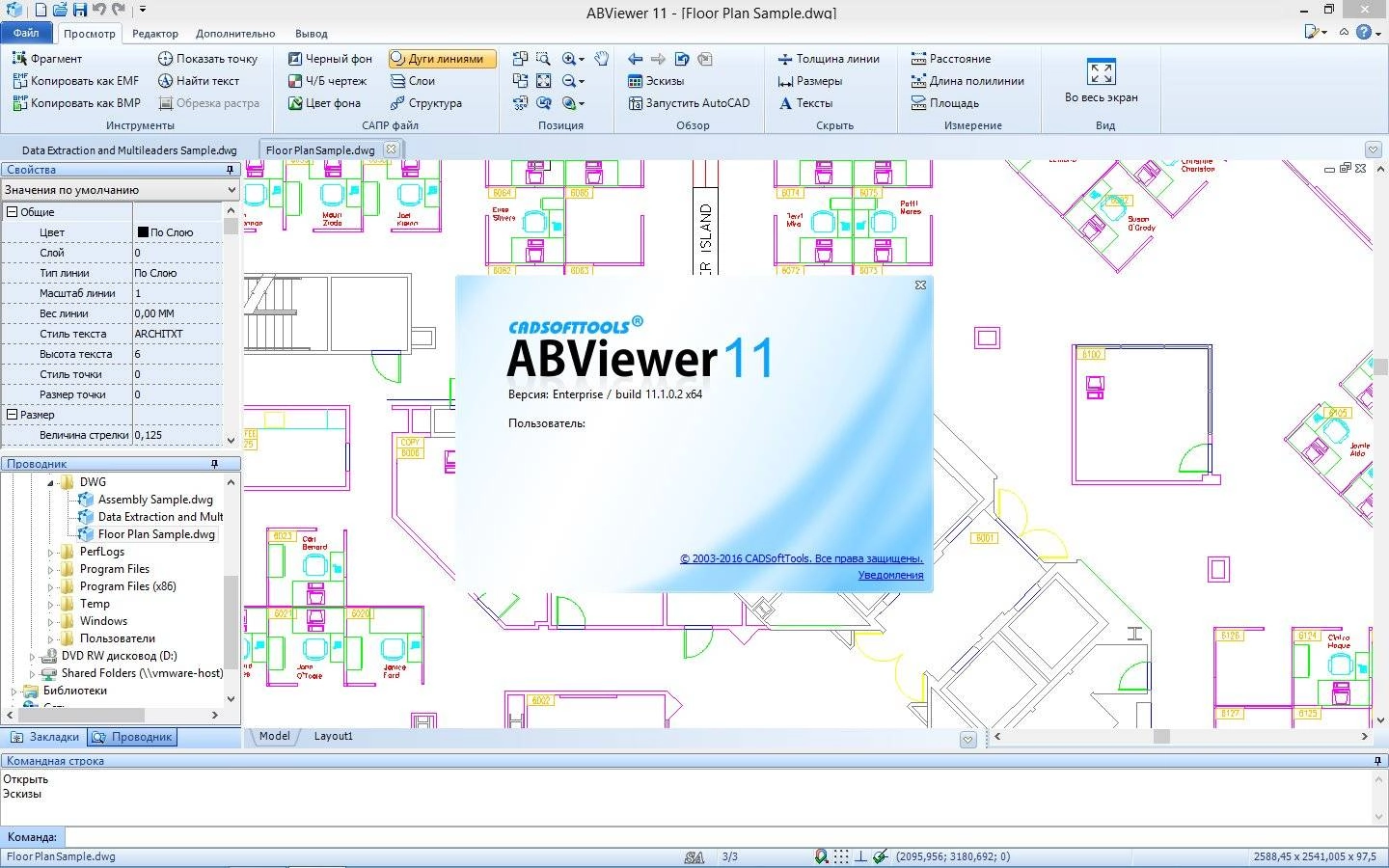The height and width of the screenshot is (868, 1389).
Task: Switch to Во весь экран fullscreen
Action: pyautogui.click(x=1101, y=81)
